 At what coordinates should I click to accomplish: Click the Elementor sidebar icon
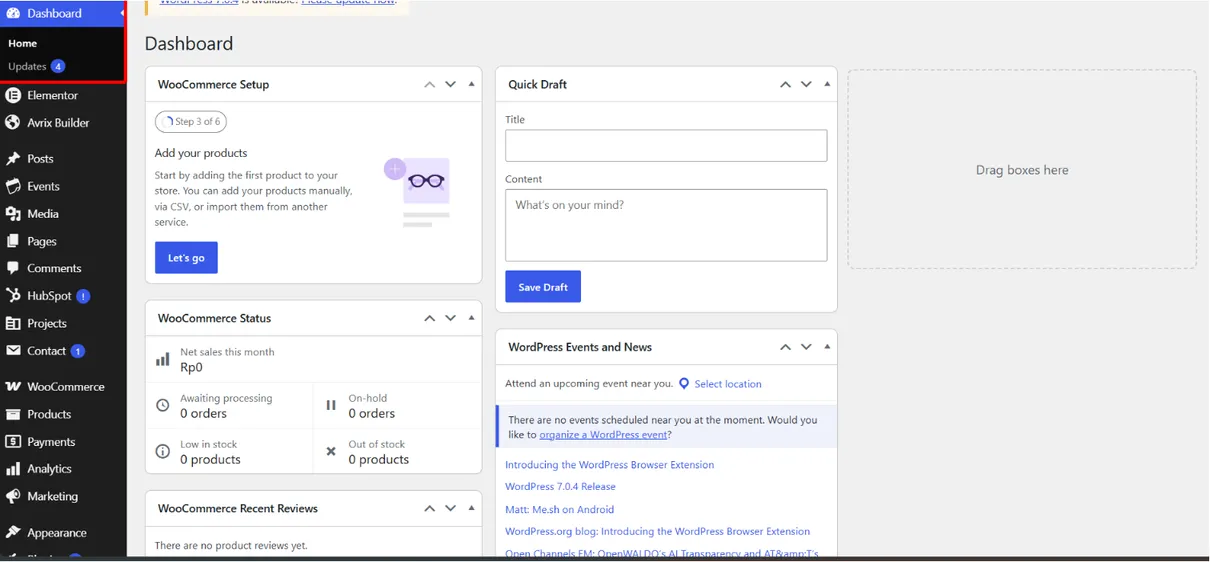coord(13,95)
